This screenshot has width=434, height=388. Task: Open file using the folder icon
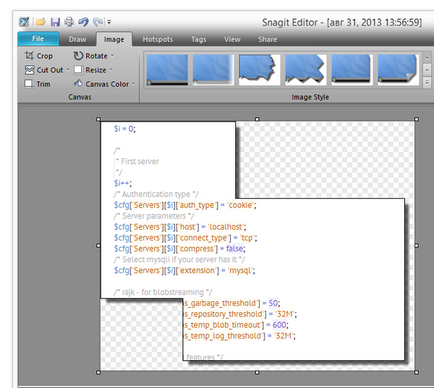tap(41, 22)
